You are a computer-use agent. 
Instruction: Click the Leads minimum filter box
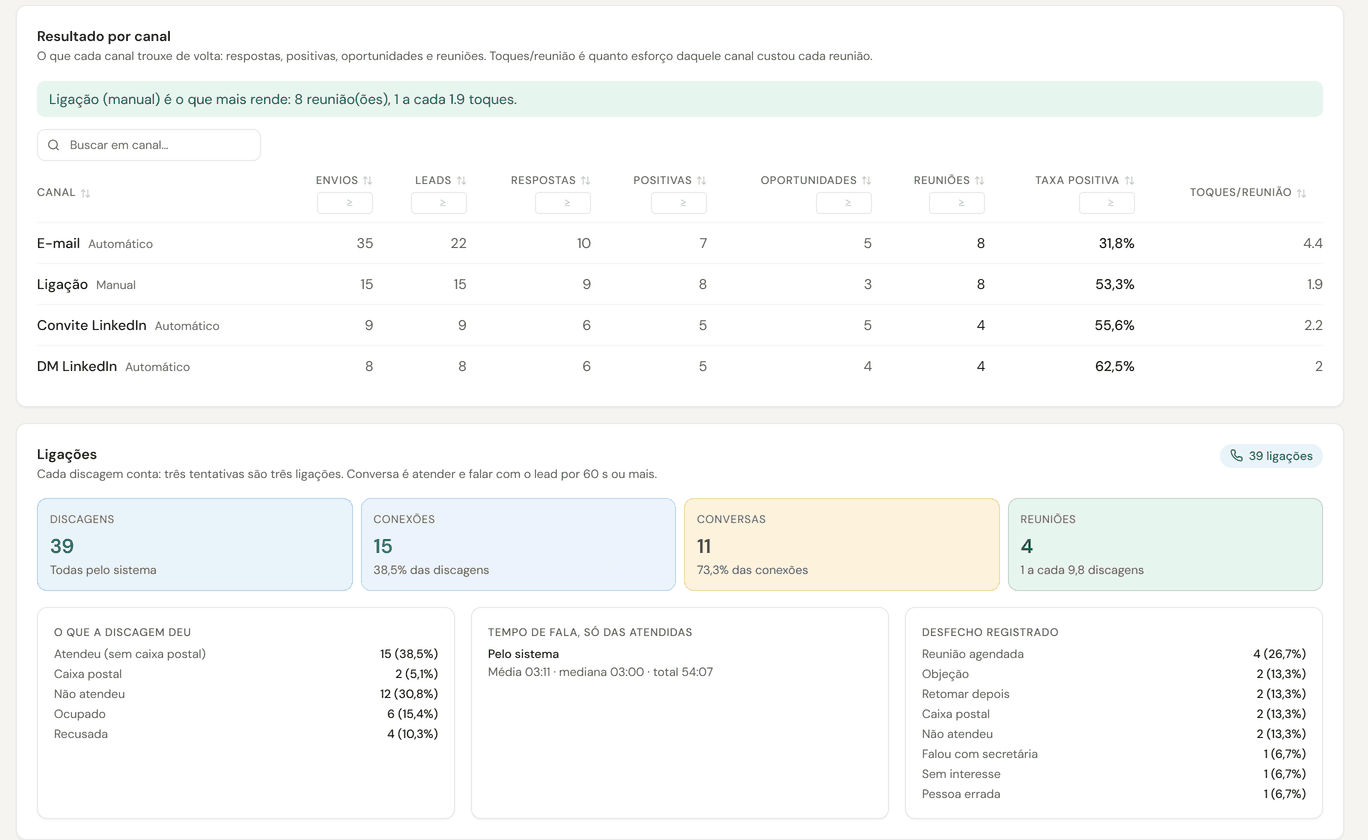point(439,203)
